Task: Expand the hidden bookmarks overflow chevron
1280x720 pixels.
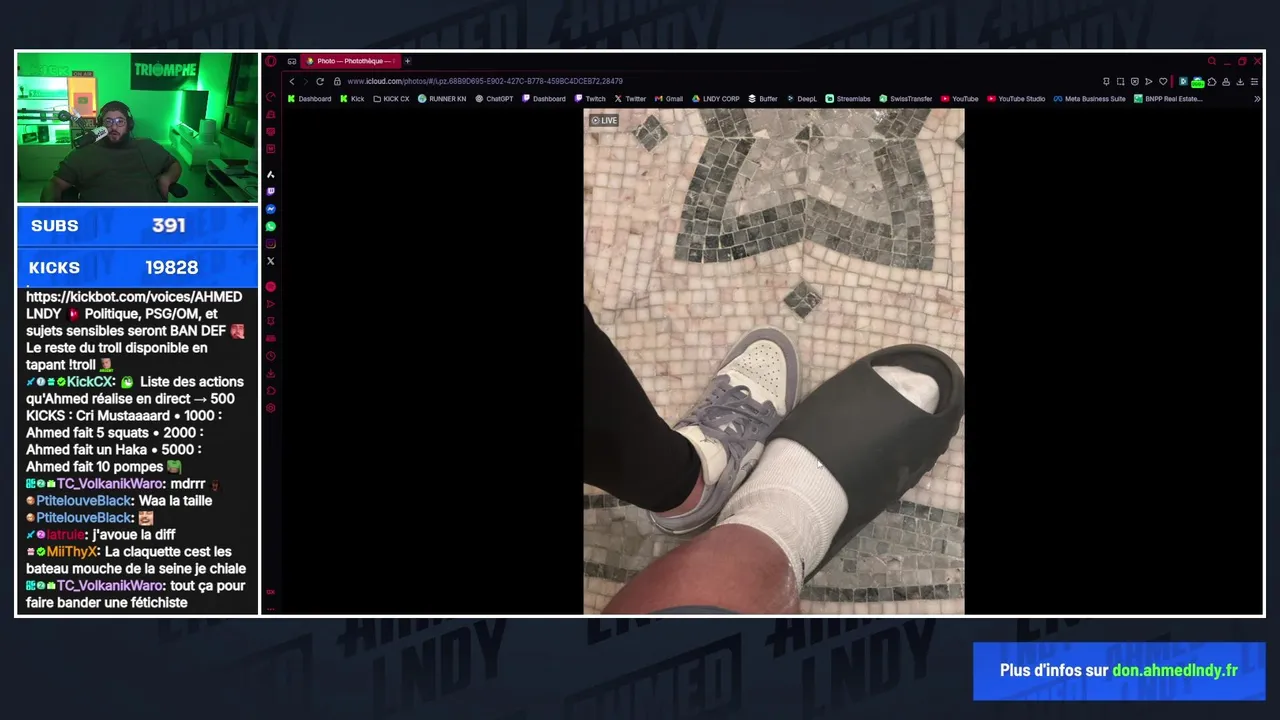Action: [1257, 99]
